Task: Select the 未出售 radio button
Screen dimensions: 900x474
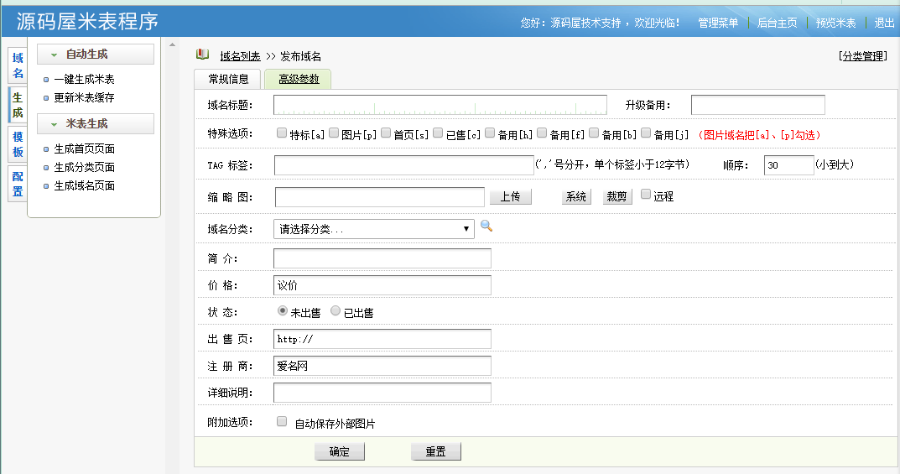Action: tap(282, 310)
